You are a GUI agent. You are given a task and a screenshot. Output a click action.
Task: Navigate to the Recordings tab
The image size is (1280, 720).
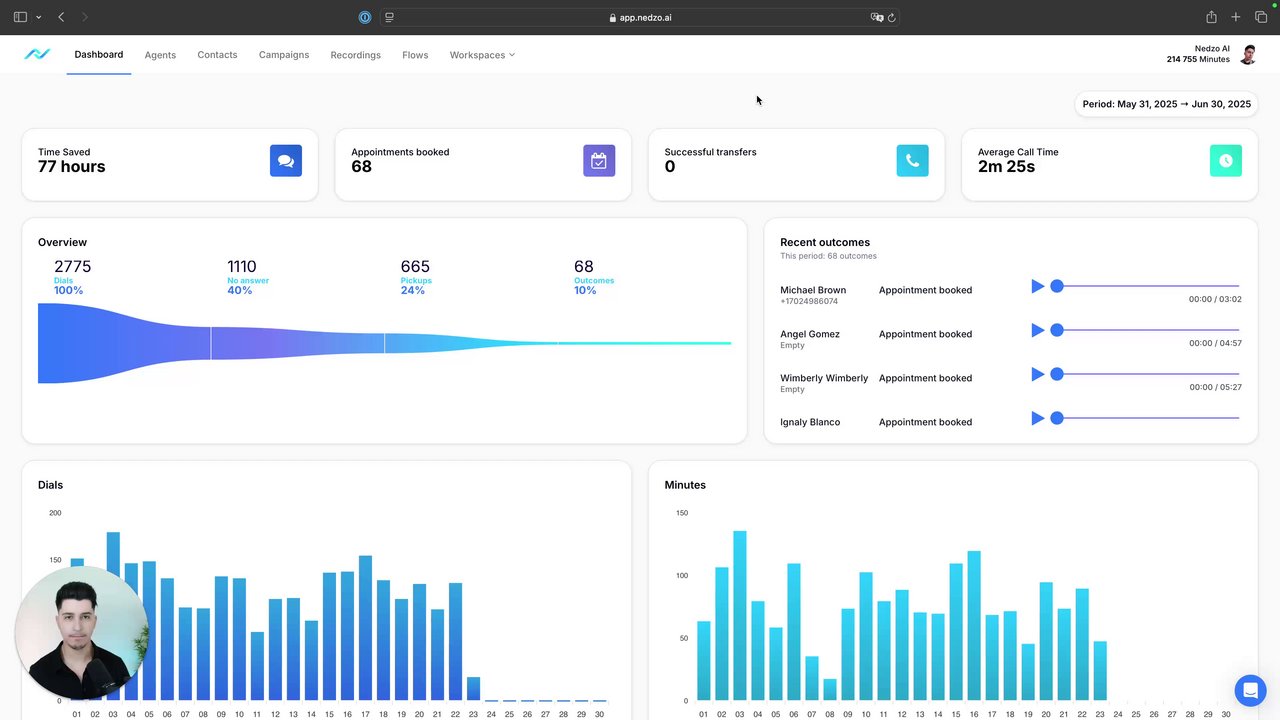(356, 55)
